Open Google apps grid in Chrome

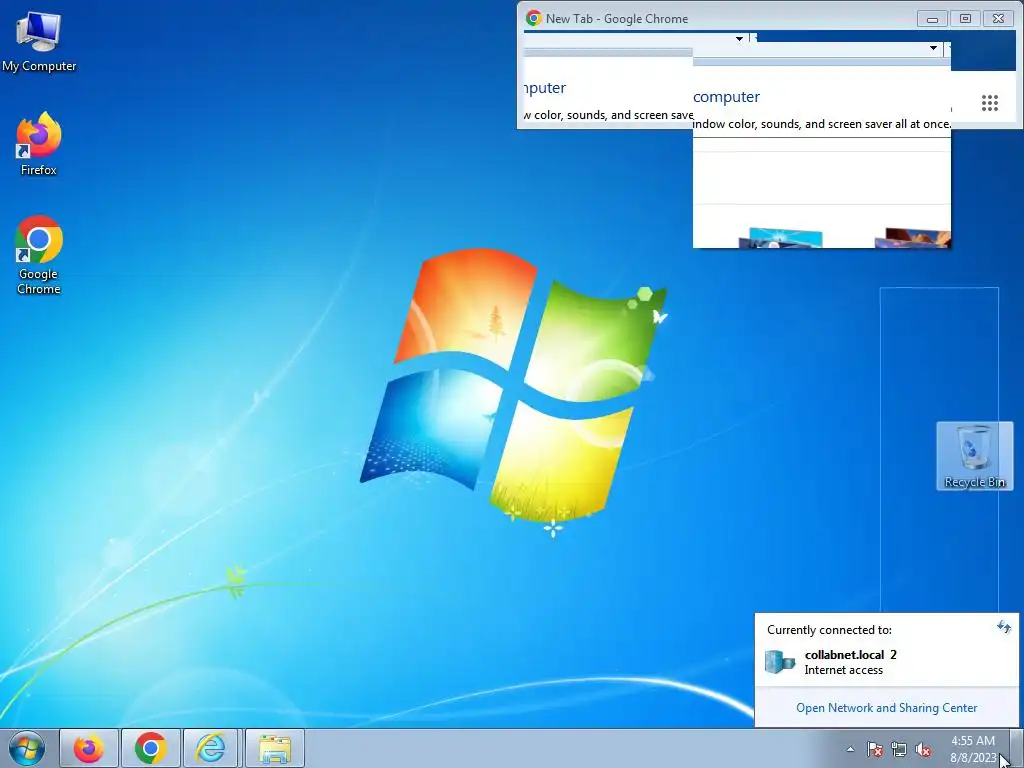[989, 103]
